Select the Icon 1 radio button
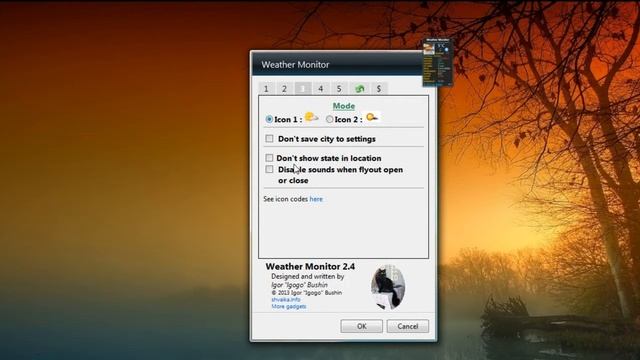 click(x=269, y=119)
